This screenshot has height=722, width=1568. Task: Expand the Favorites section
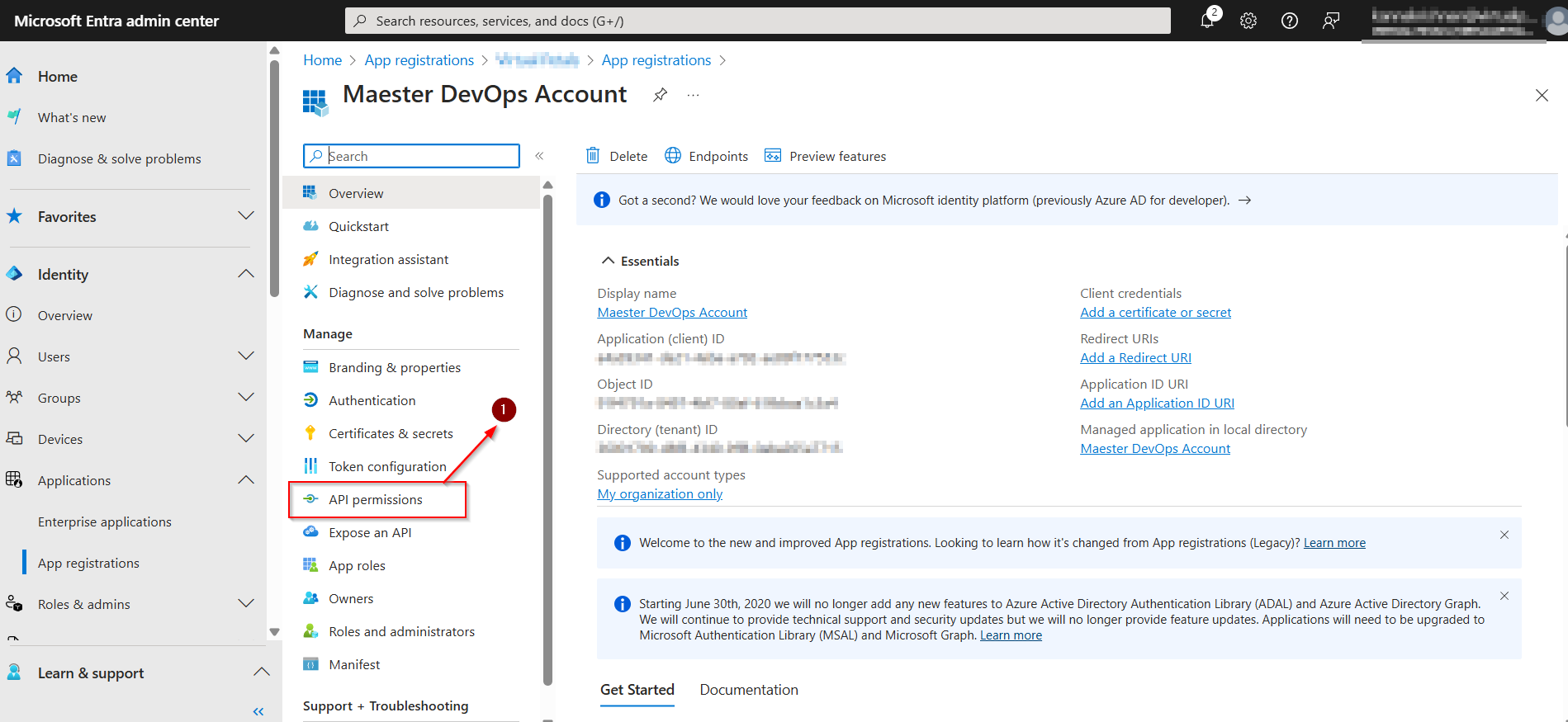click(246, 216)
